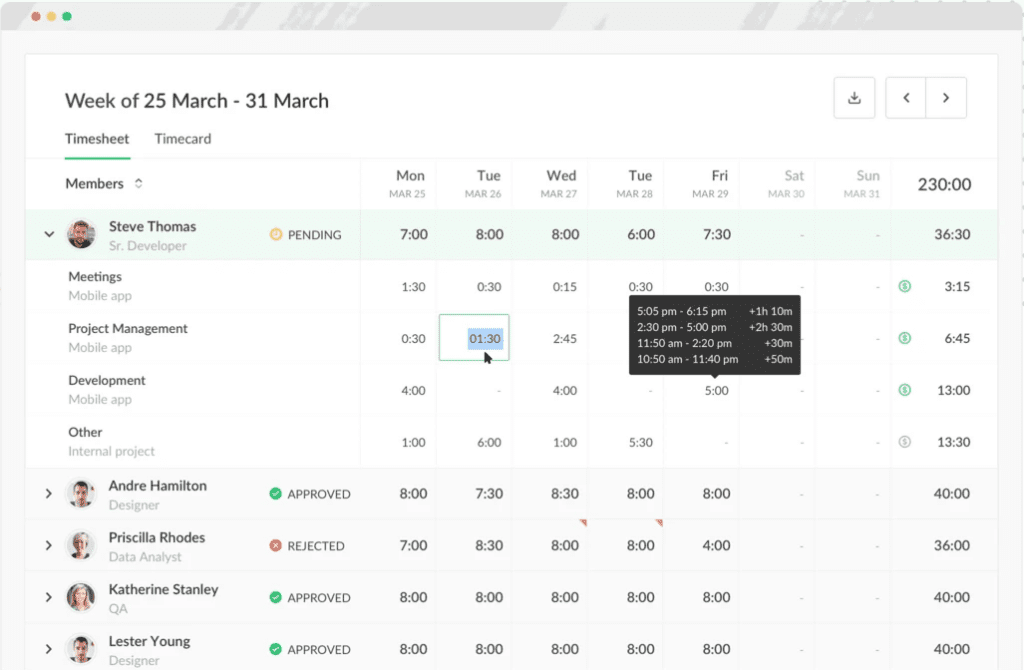The image size is (1024, 670).
Task: Expand Andre Hamilton's timesheet details
Action: pos(48,493)
